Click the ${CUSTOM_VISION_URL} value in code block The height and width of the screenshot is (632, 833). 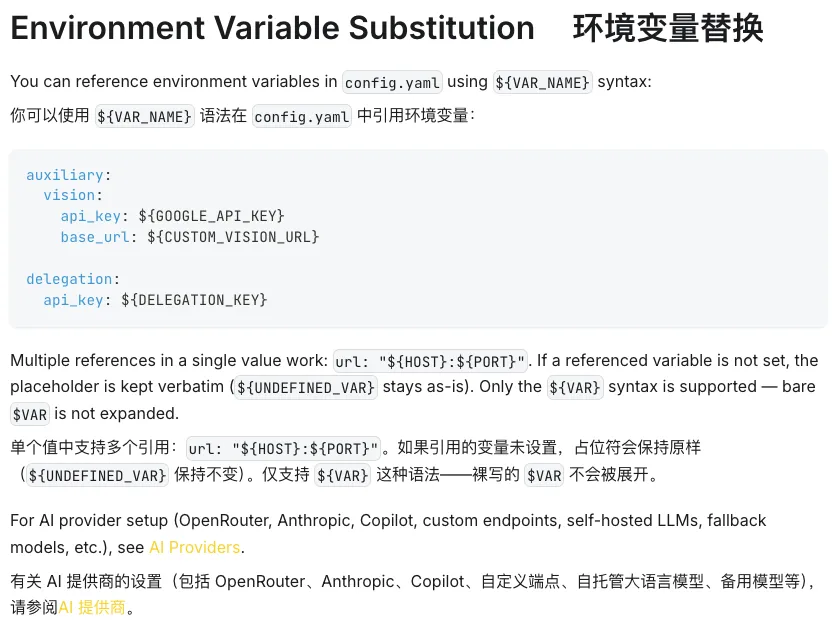(x=233, y=237)
